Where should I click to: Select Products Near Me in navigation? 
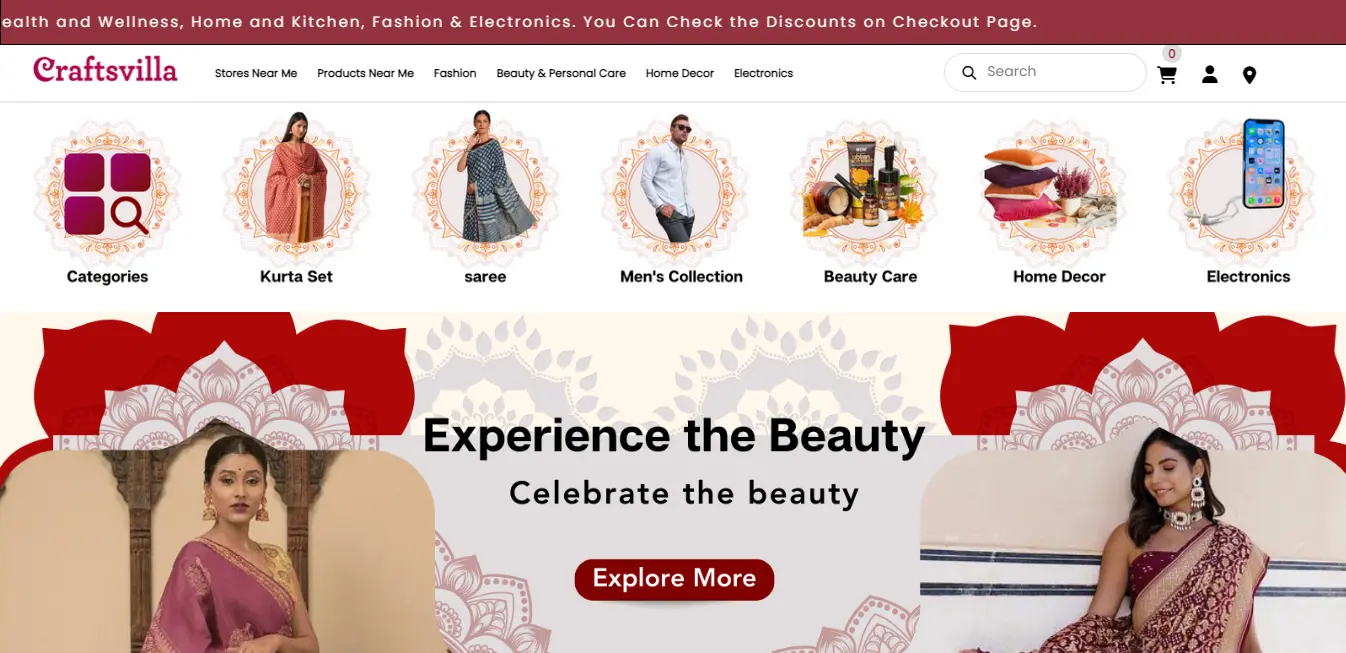(365, 73)
